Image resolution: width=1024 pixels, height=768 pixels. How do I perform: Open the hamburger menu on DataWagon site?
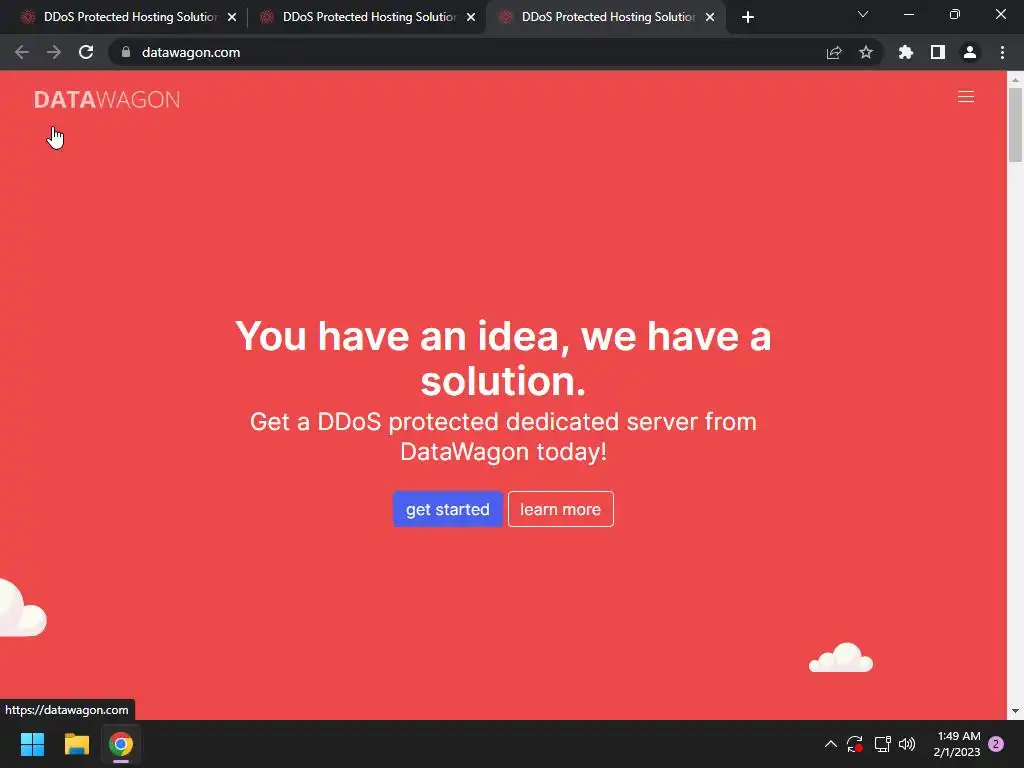coord(965,97)
